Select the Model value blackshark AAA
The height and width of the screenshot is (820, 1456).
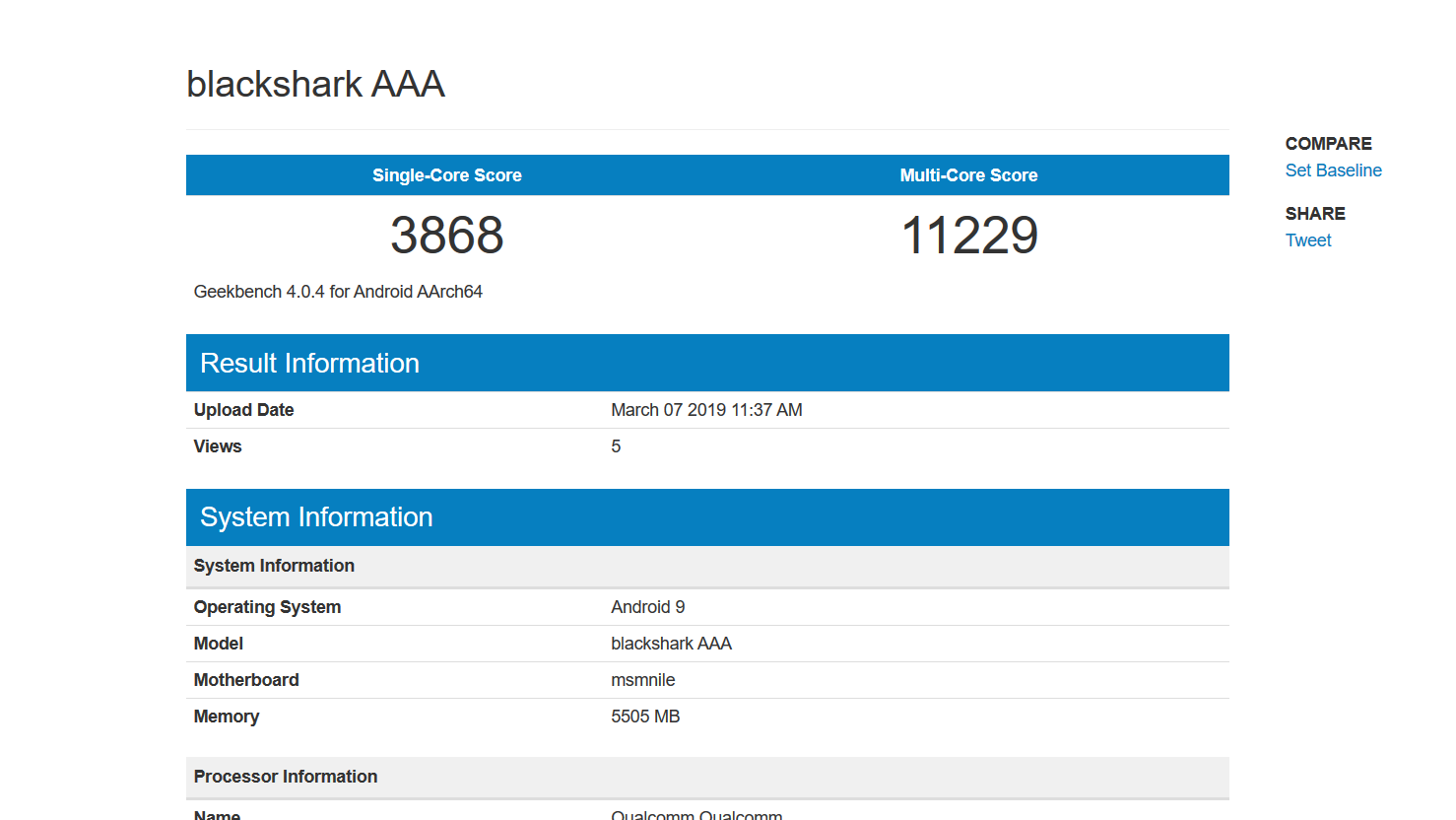pyautogui.click(x=671, y=644)
